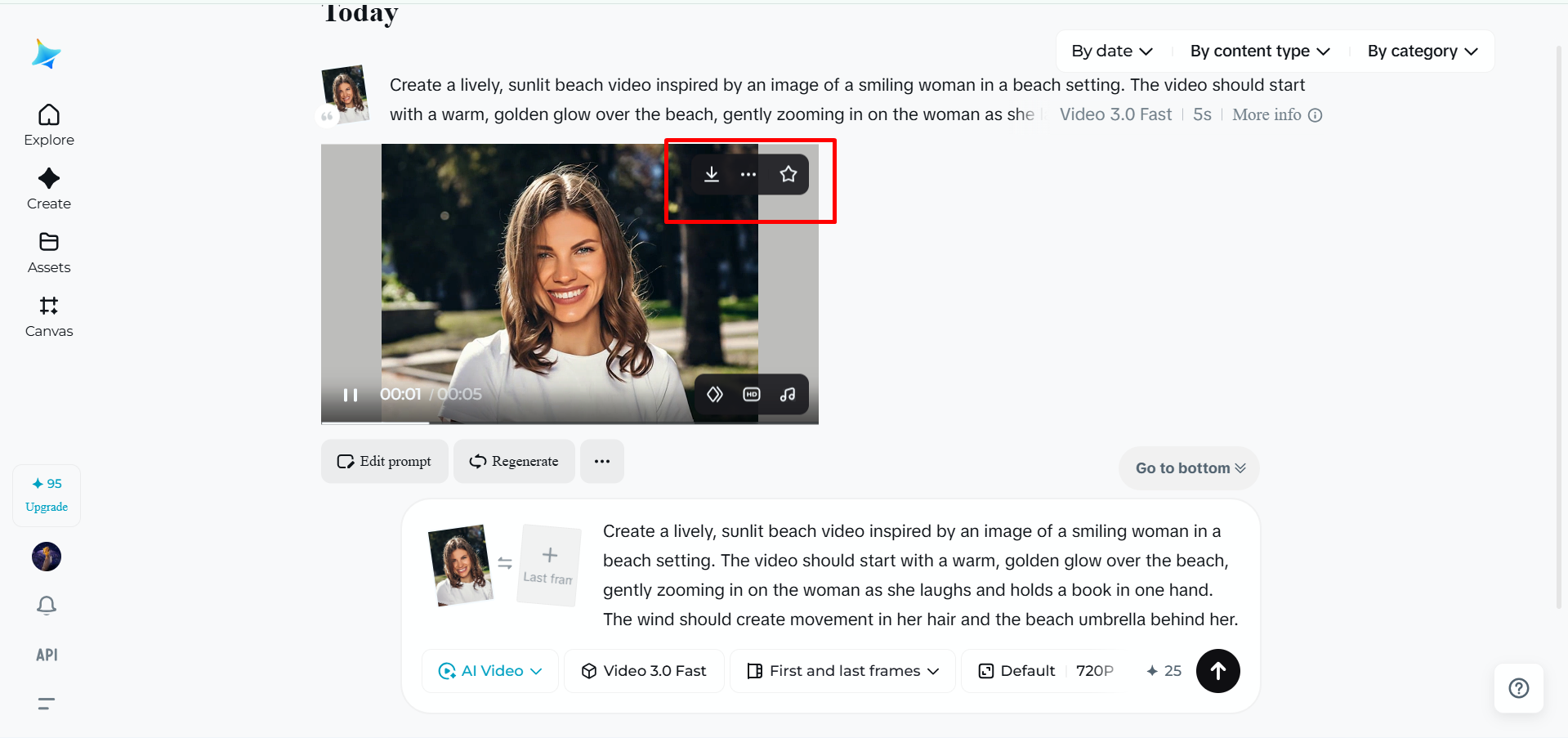Open the Create section

pyautogui.click(x=49, y=189)
